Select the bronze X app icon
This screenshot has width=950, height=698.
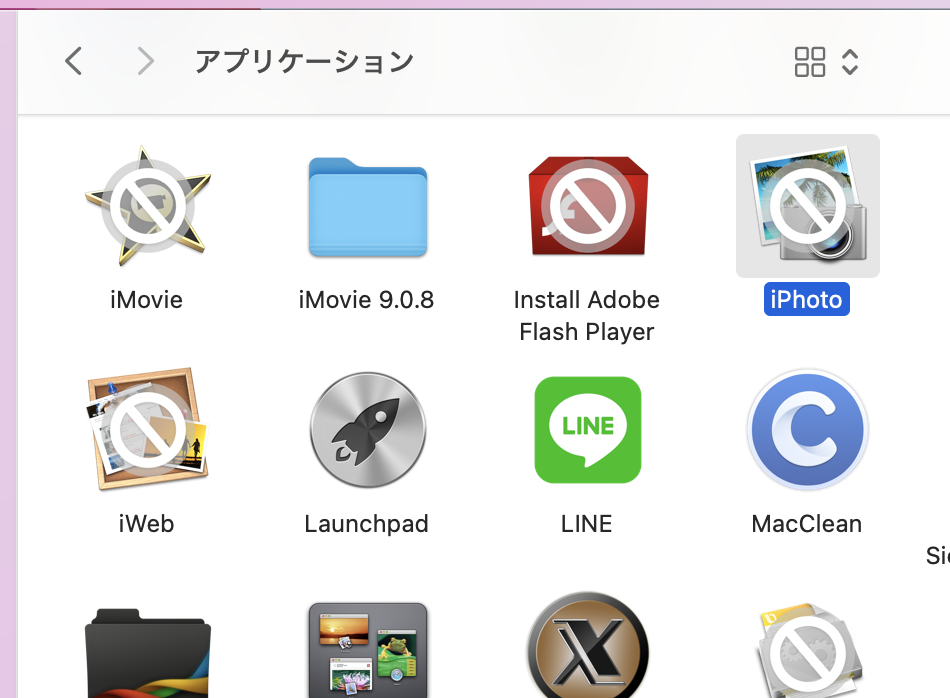coord(588,646)
